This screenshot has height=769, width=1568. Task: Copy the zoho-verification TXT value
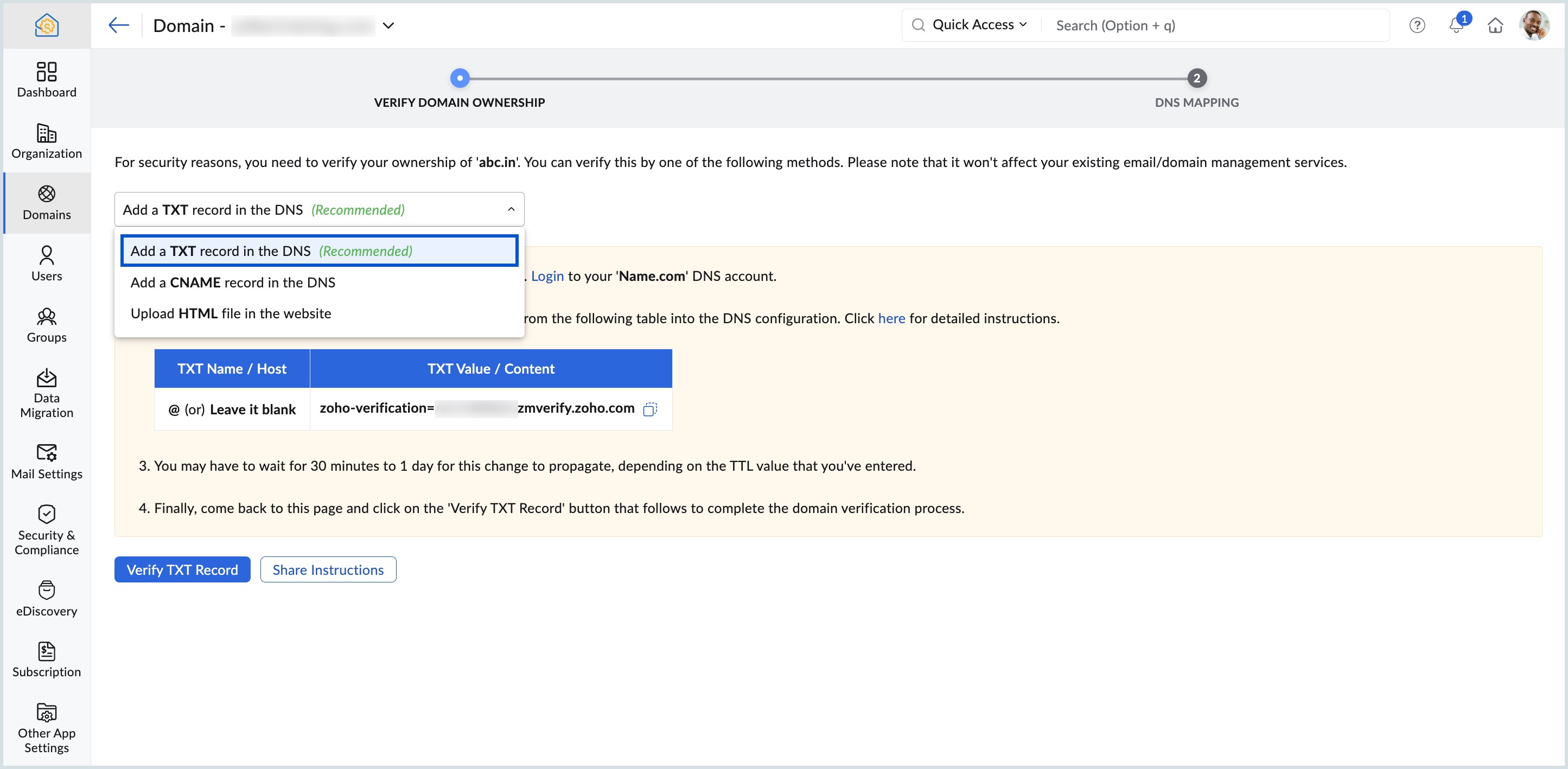650,409
